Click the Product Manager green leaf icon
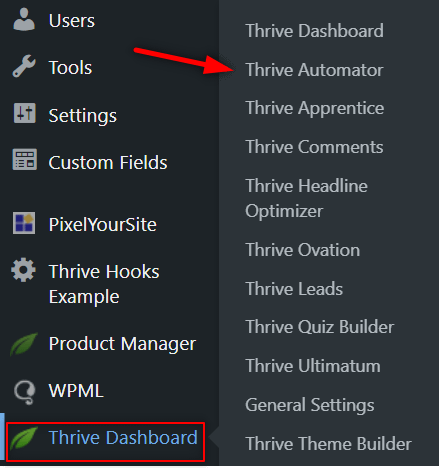 (x=24, y=344)
